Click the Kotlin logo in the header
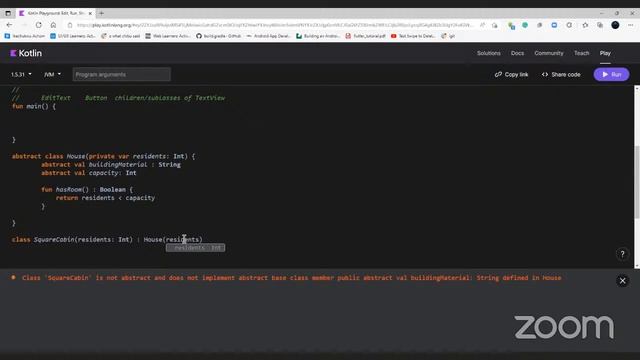The height and width of the screenshot is (360, 640). (x=26, y=53)
